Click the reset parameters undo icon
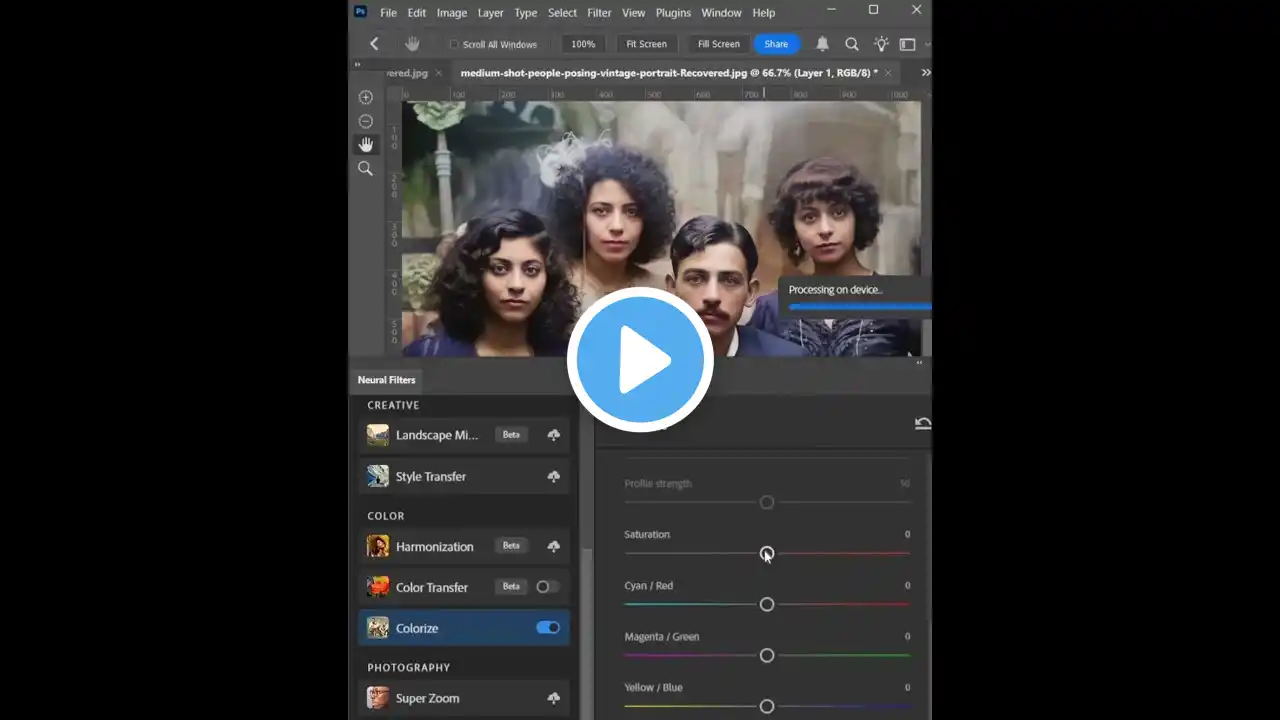This screenshot has height=720, width=1280. pos(922,424)
